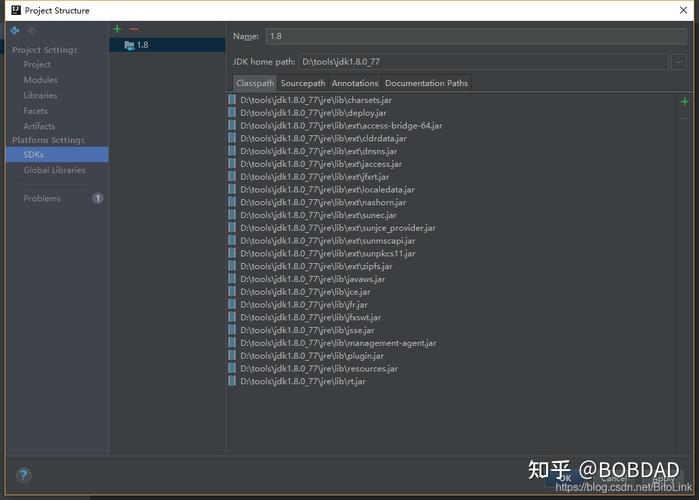Select the sunec.jar classpath entry
The image size is (699, 500).
(x=319, y=215)
